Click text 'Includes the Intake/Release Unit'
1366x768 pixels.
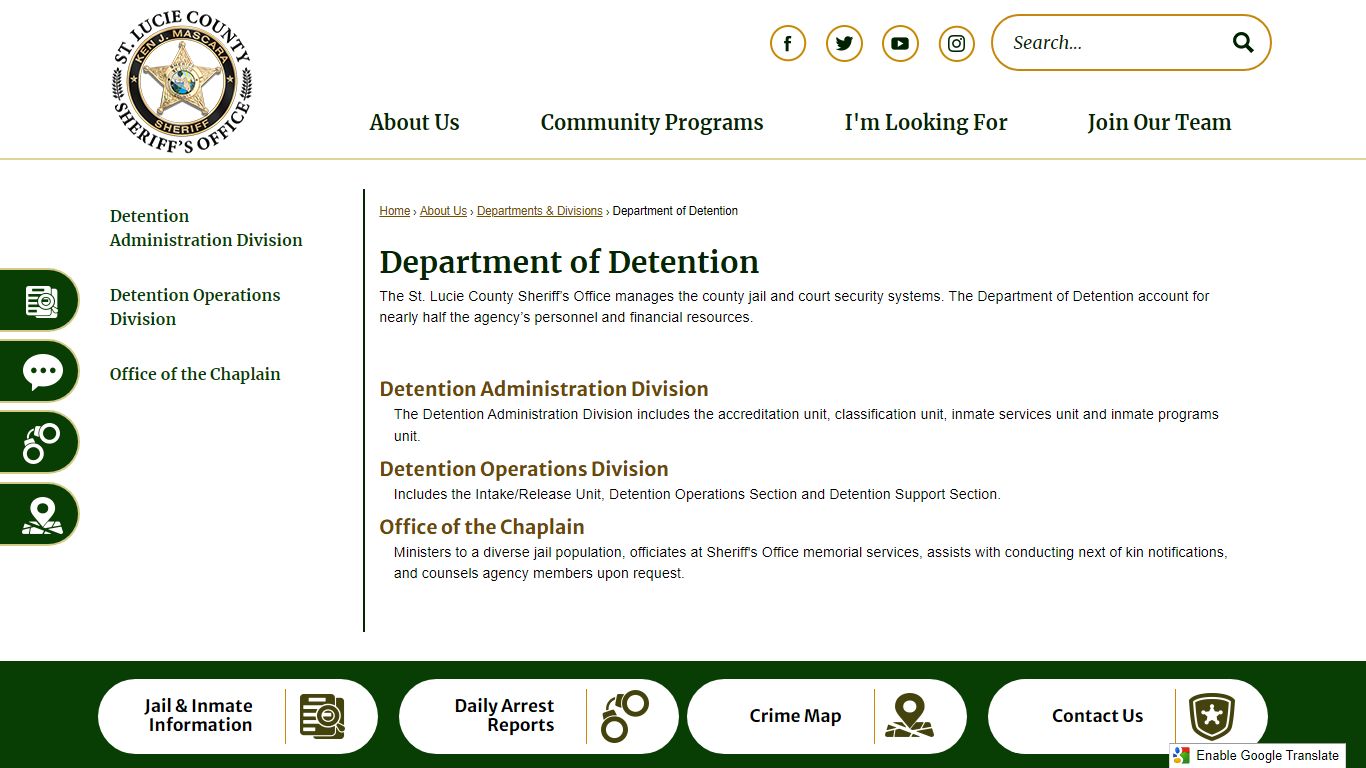point(497,494)
